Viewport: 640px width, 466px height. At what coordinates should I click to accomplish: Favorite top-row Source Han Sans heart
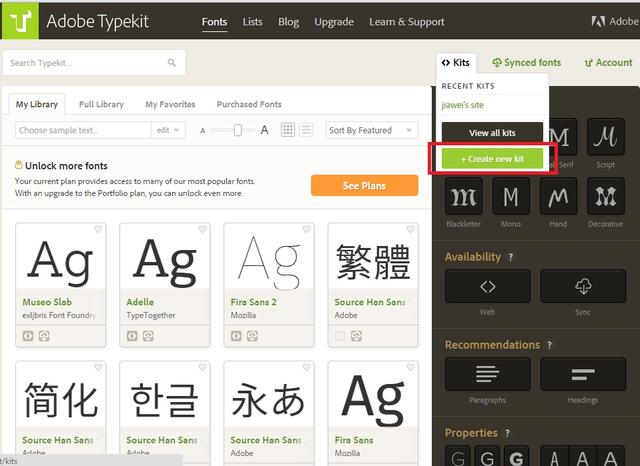point(411,229)
